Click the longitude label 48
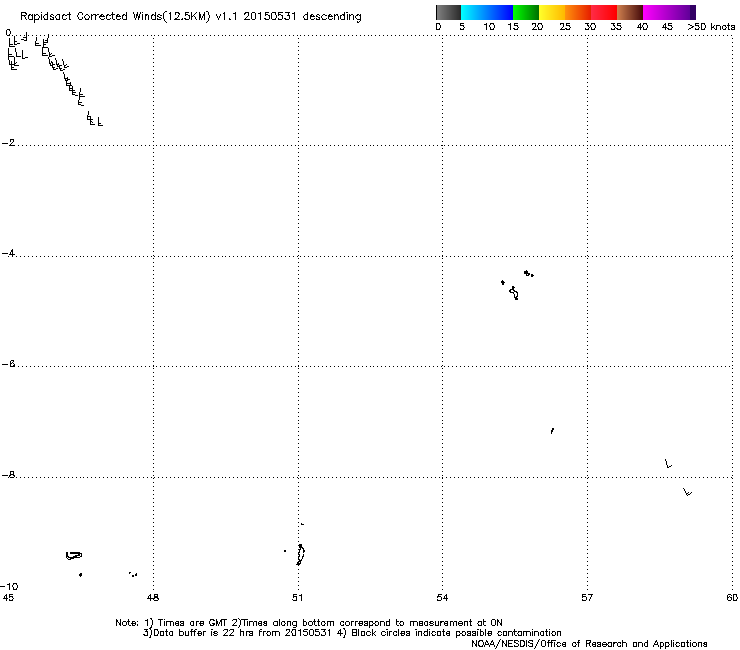This screenshot has width=740, height=650. 153,598
